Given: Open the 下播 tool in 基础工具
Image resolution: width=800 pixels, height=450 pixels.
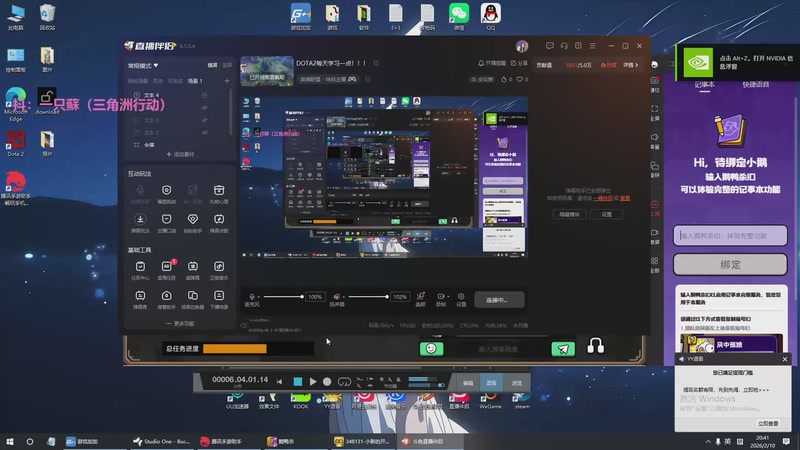Looking at the screenshot, I should (219, 299).
